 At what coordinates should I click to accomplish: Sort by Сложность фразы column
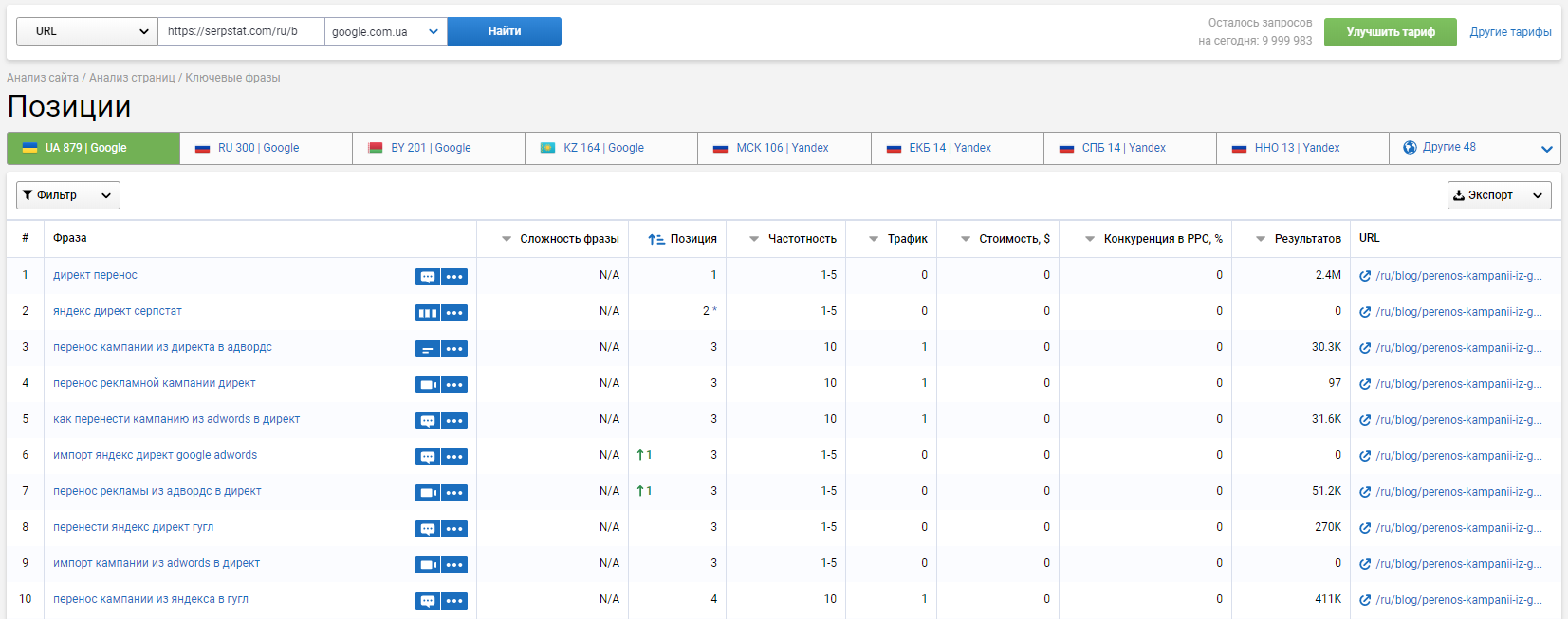click(561, 239)
